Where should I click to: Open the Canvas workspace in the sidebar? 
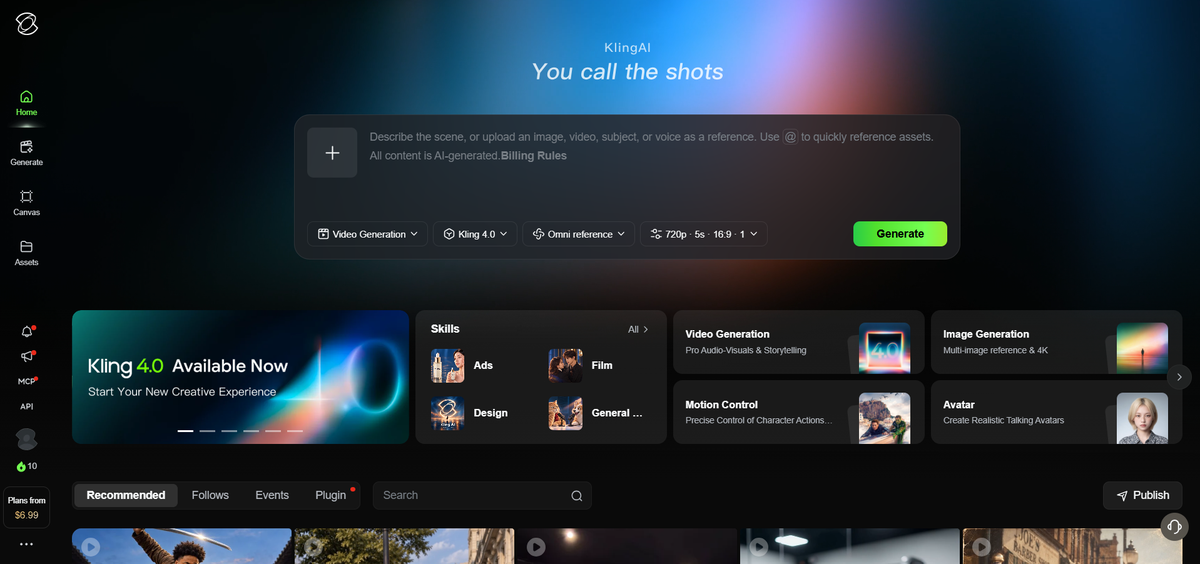(26, 203)
